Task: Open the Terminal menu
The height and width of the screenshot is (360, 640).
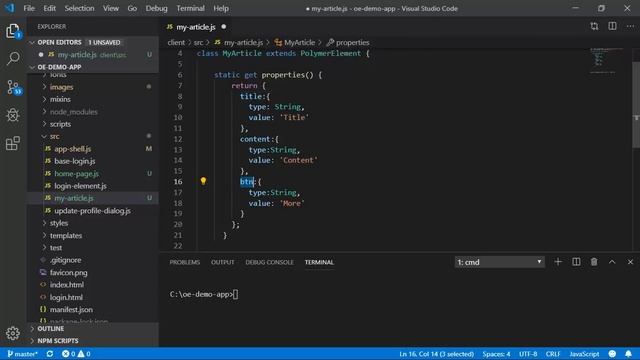Action: click(x=190, y=8)
